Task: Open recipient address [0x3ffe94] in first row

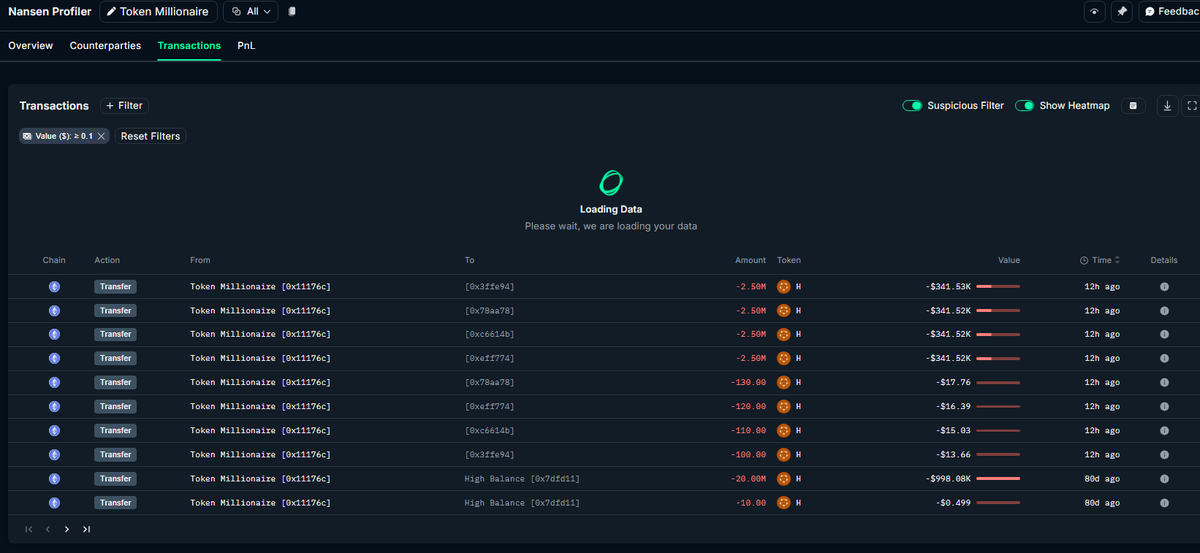Action: 489,287
